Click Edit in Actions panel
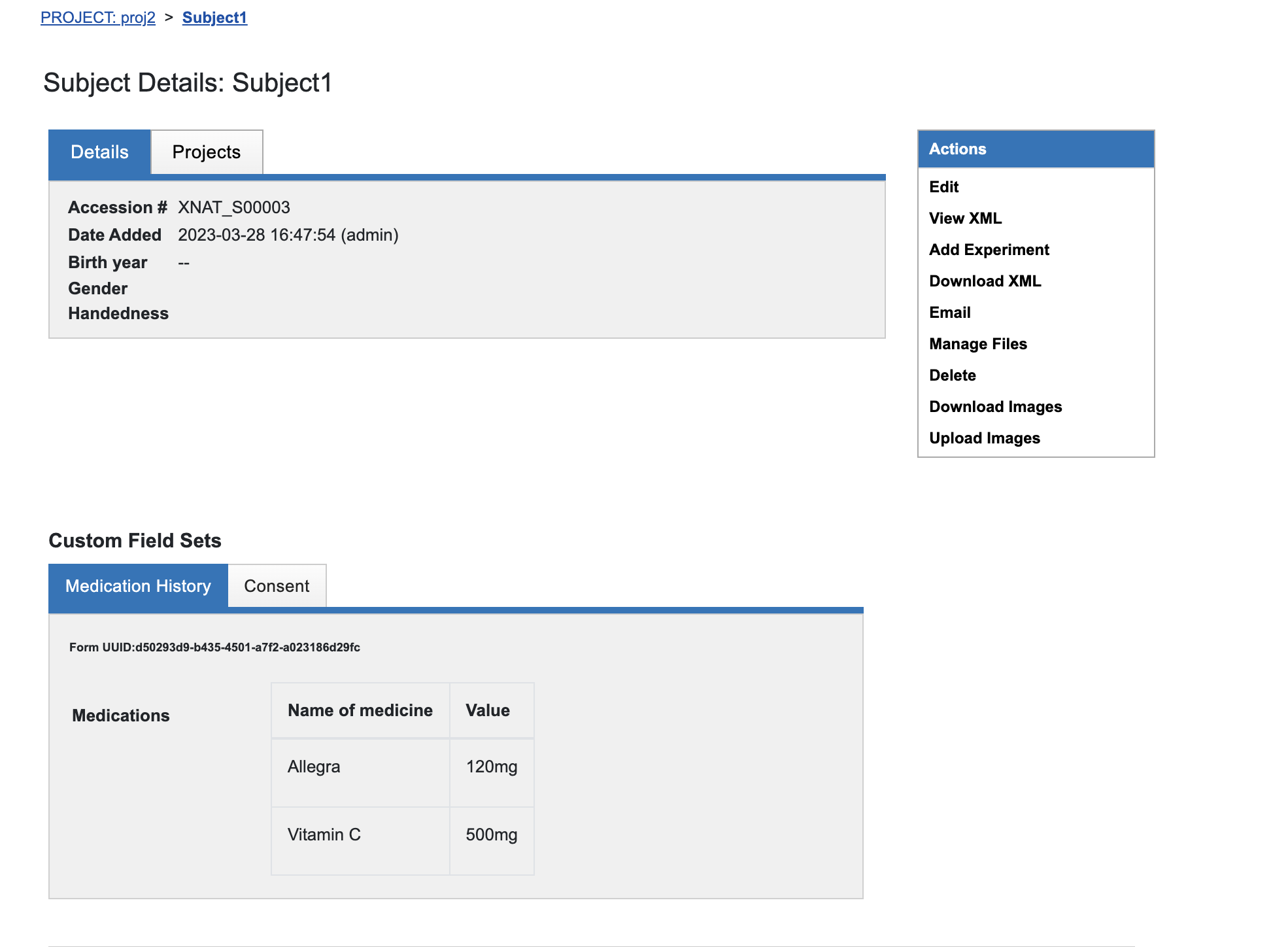The height and width of the screenshot is (947, 1288). pos(943,187)
